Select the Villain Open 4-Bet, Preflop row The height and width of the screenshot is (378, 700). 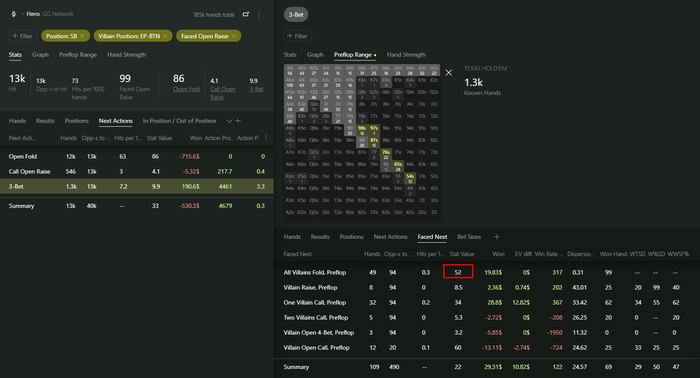coord(487,332)
